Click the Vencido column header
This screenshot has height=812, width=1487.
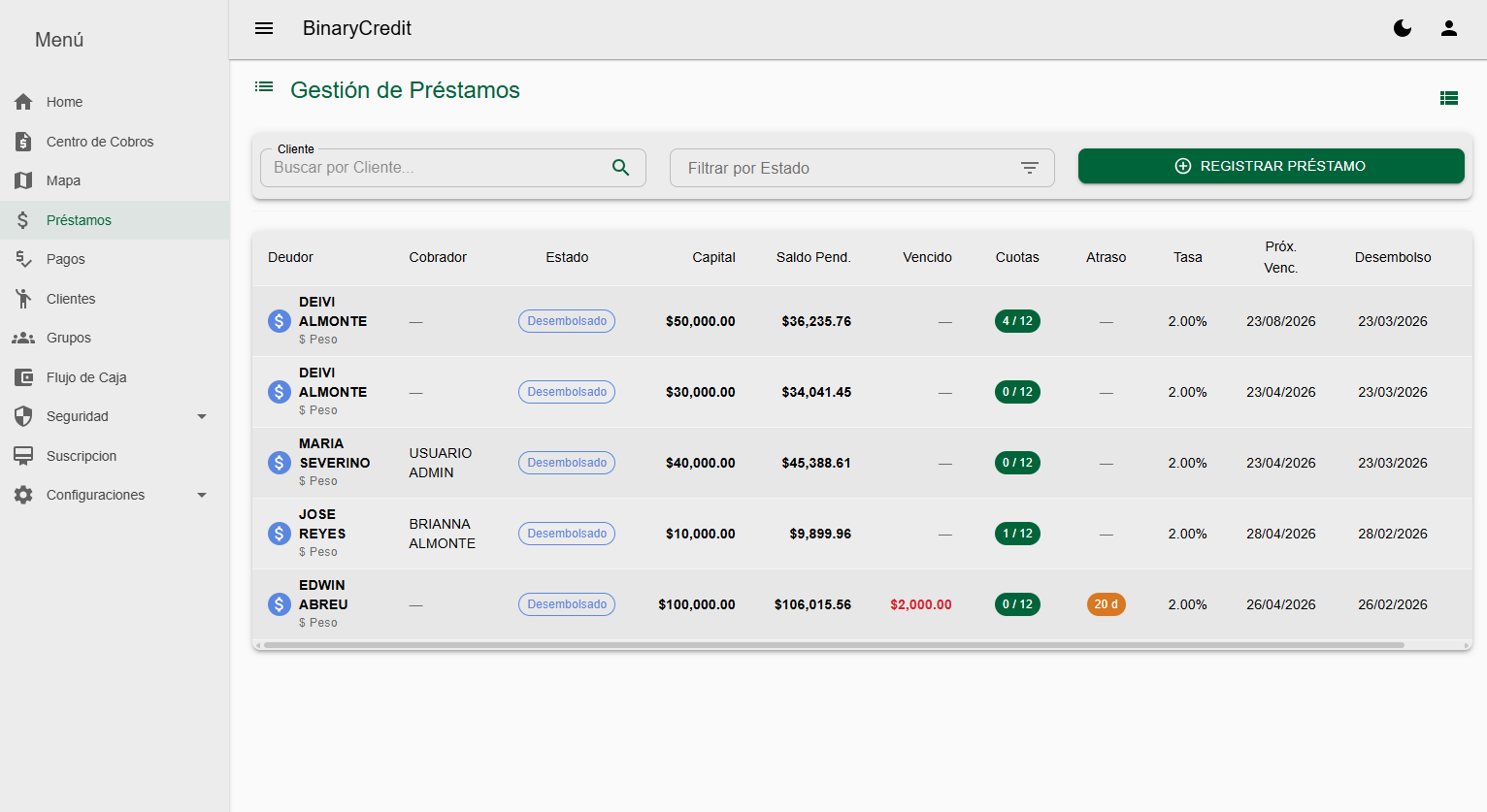[x=927, y=257]
